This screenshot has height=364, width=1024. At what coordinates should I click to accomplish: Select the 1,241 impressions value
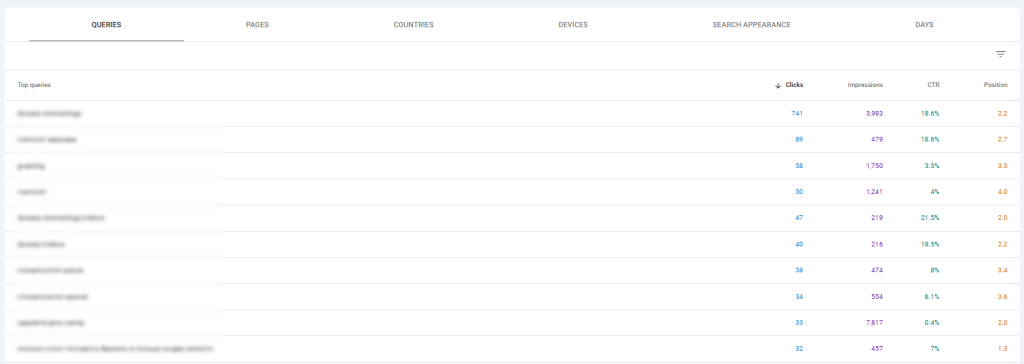[x=874, y=192]
